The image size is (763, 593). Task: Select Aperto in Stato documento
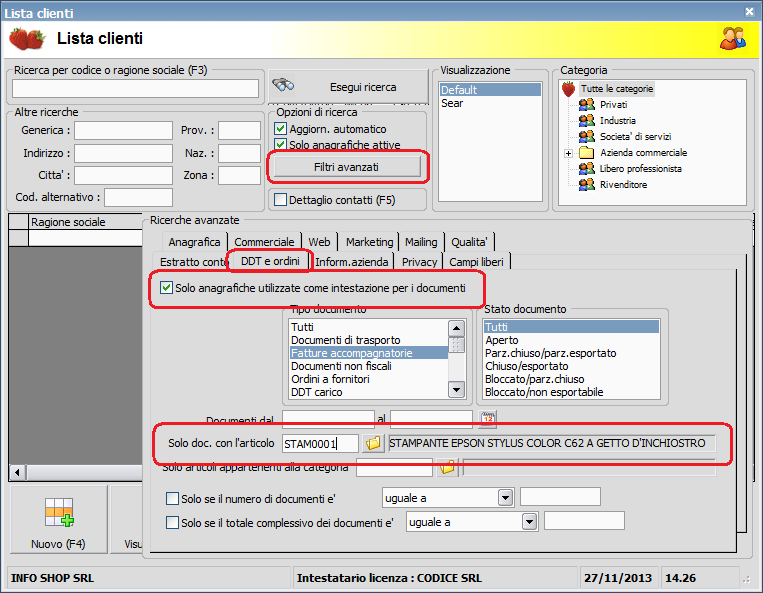571,340
